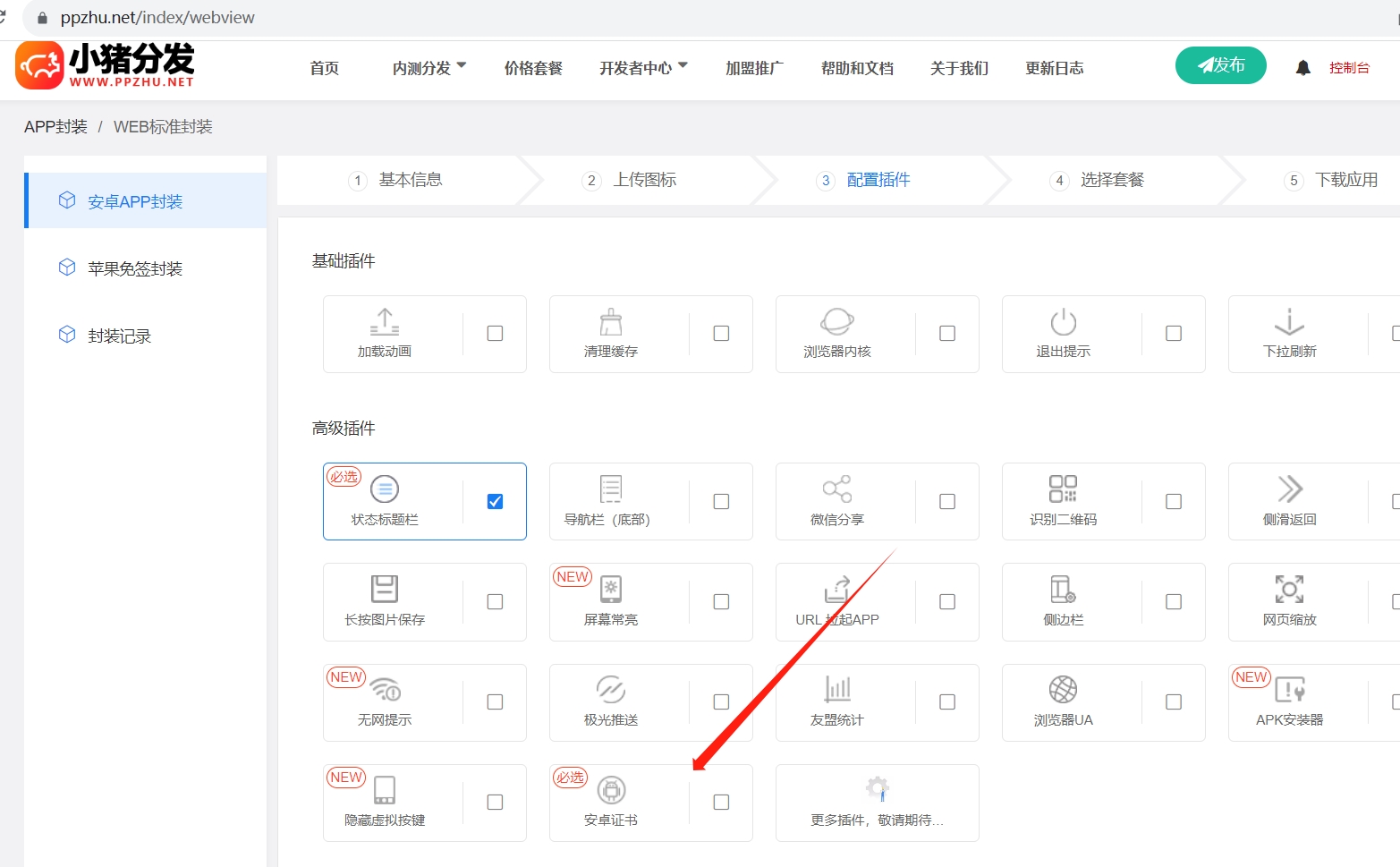Click the 识别二维码 QR code icon
Image resolution: width=1400 pixels, height=867 pixels.
(1063, 489)
